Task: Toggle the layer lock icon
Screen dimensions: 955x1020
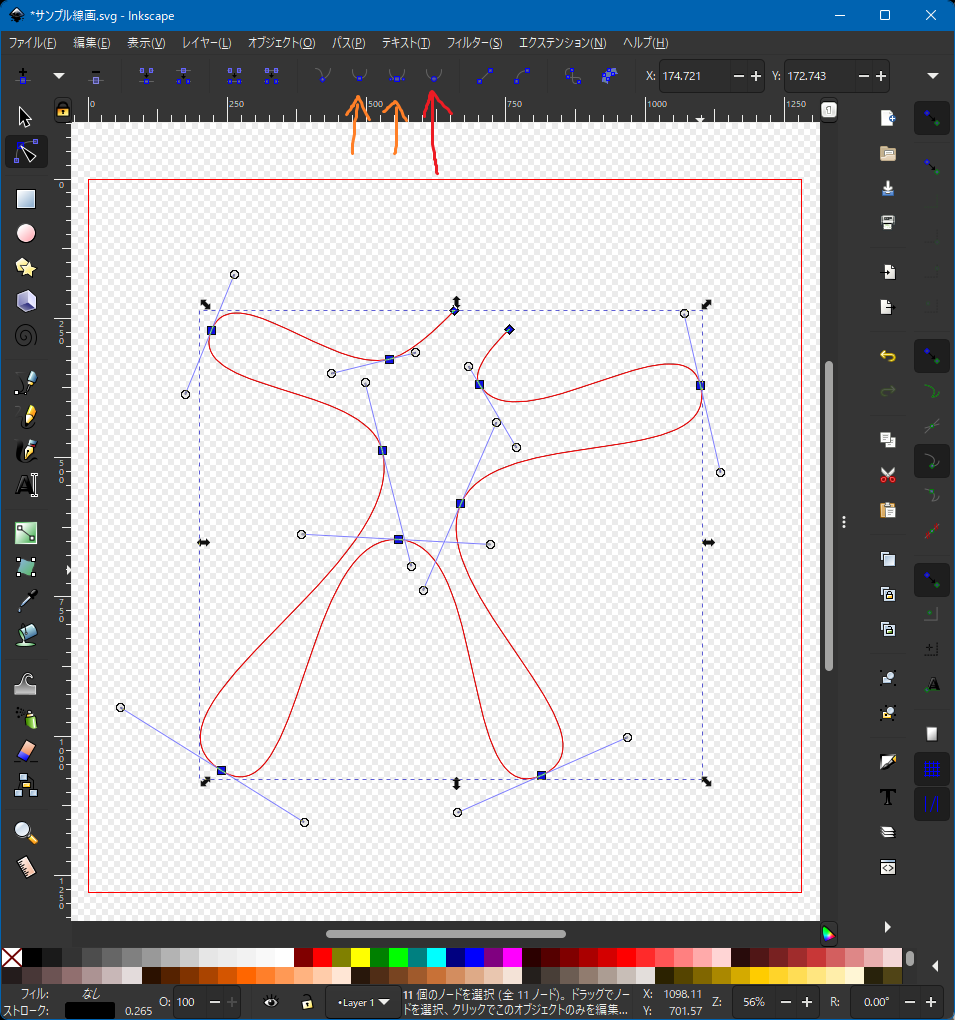Action: coord(307,1002)
